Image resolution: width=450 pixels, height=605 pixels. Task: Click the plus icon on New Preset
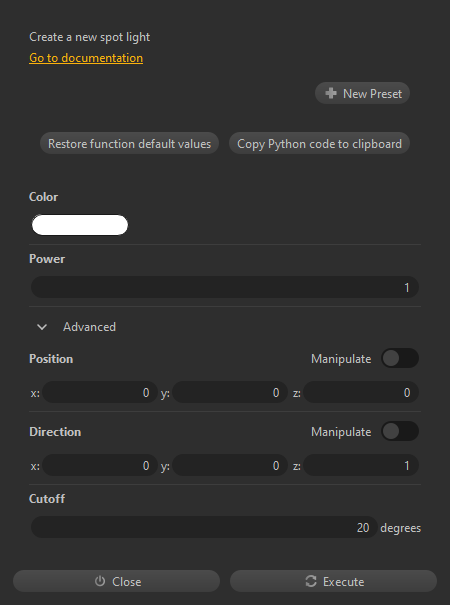coord(331,93)
